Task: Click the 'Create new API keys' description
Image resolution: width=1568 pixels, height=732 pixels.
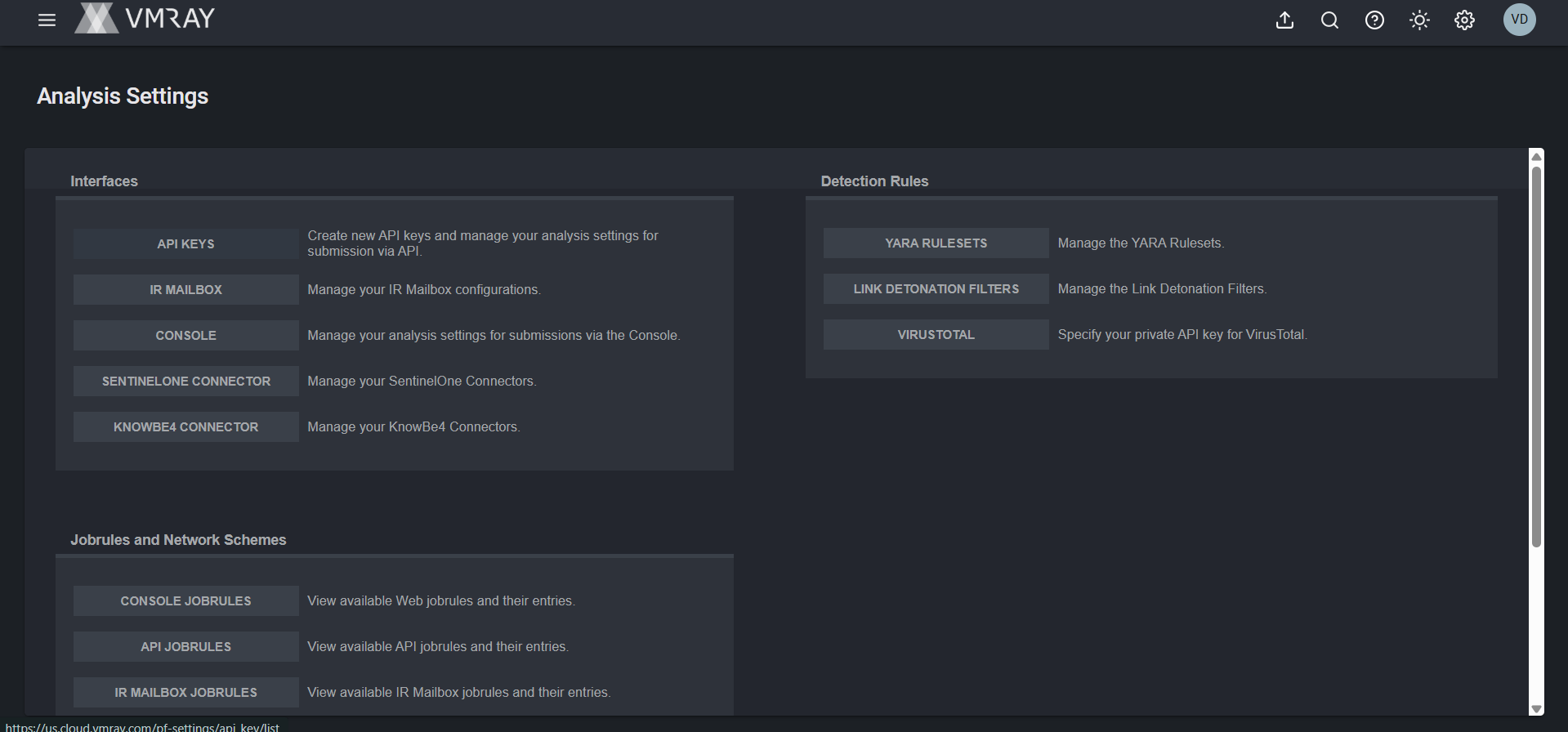Action: tap(483, 243)
